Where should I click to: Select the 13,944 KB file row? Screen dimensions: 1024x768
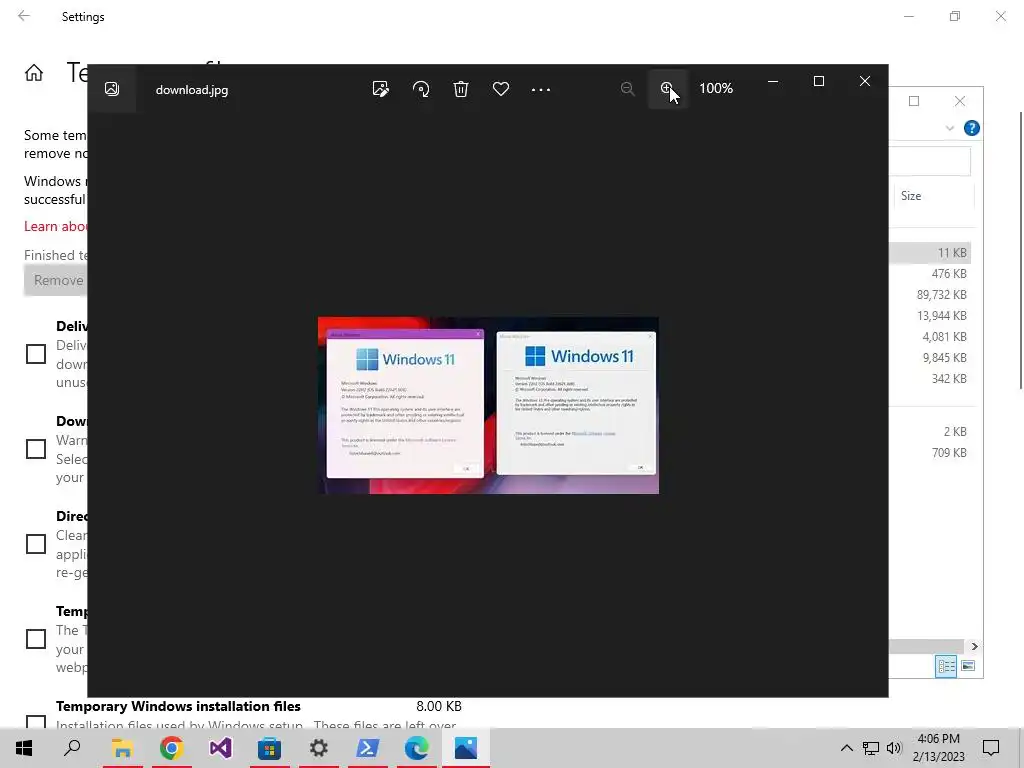(930, 315)
